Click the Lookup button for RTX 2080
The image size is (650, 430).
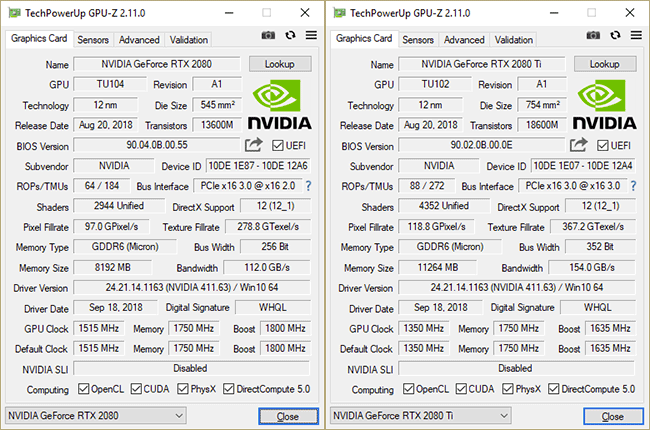point(280,64)
